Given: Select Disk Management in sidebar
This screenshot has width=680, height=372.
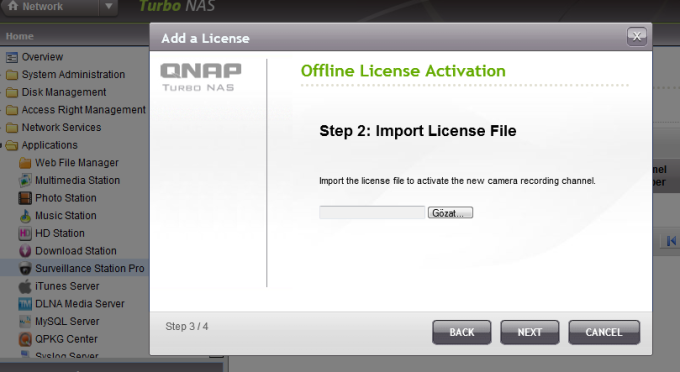Looking at the screenshot, I should [64, 92].
